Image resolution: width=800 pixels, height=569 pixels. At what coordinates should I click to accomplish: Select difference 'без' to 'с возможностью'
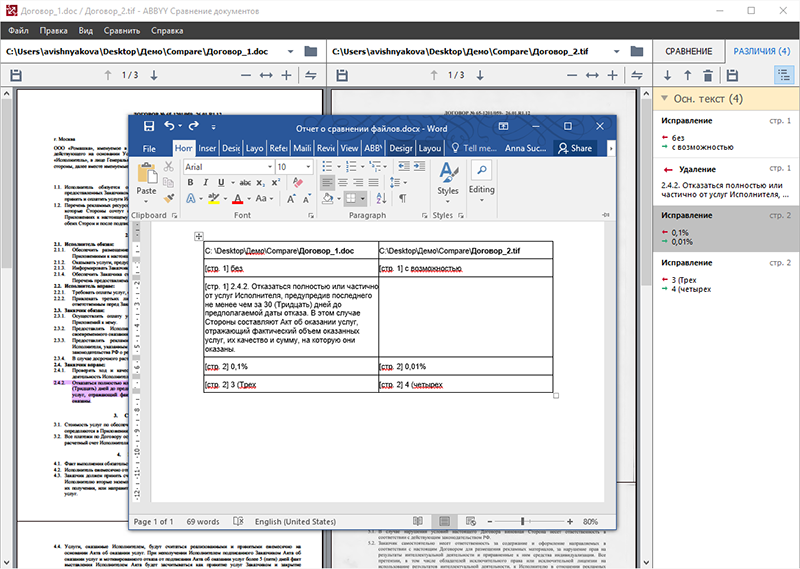click(x=726, y=135)
